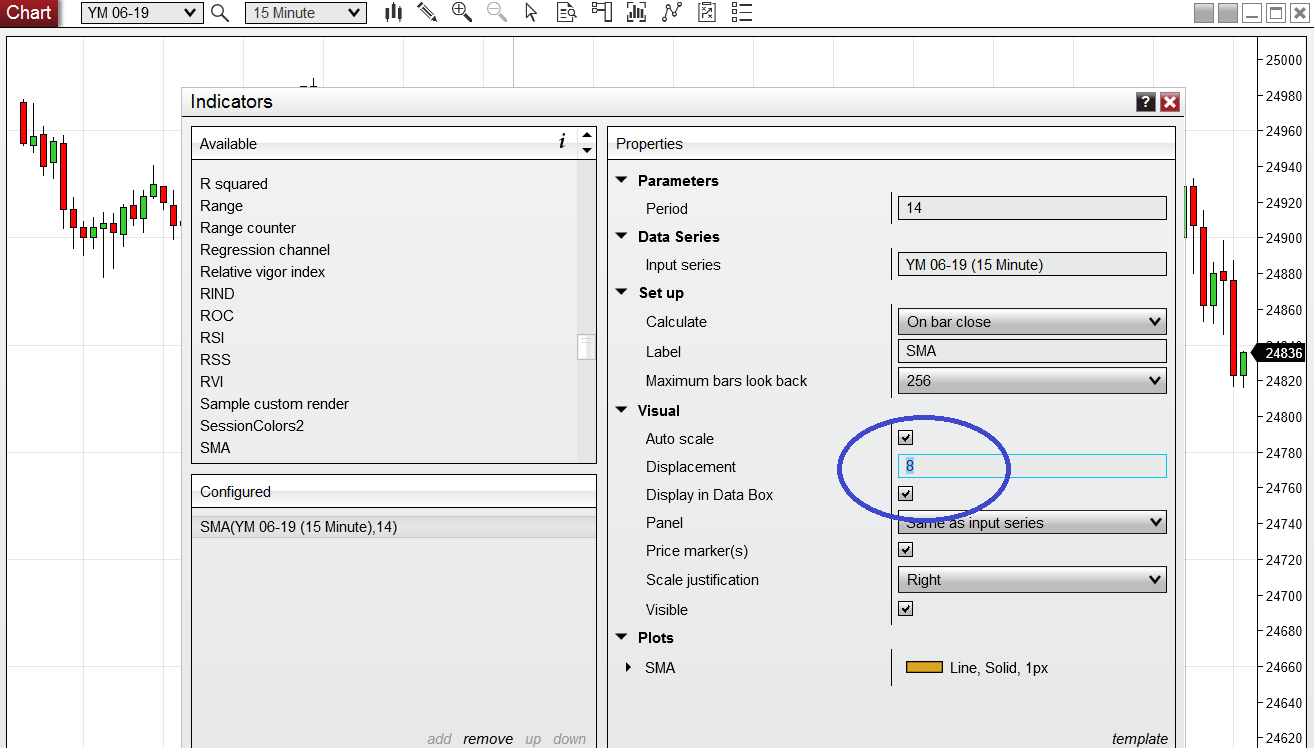The image size is (1314, 748).
Task: Select Range counter indicator
Action: pos(248,228)
